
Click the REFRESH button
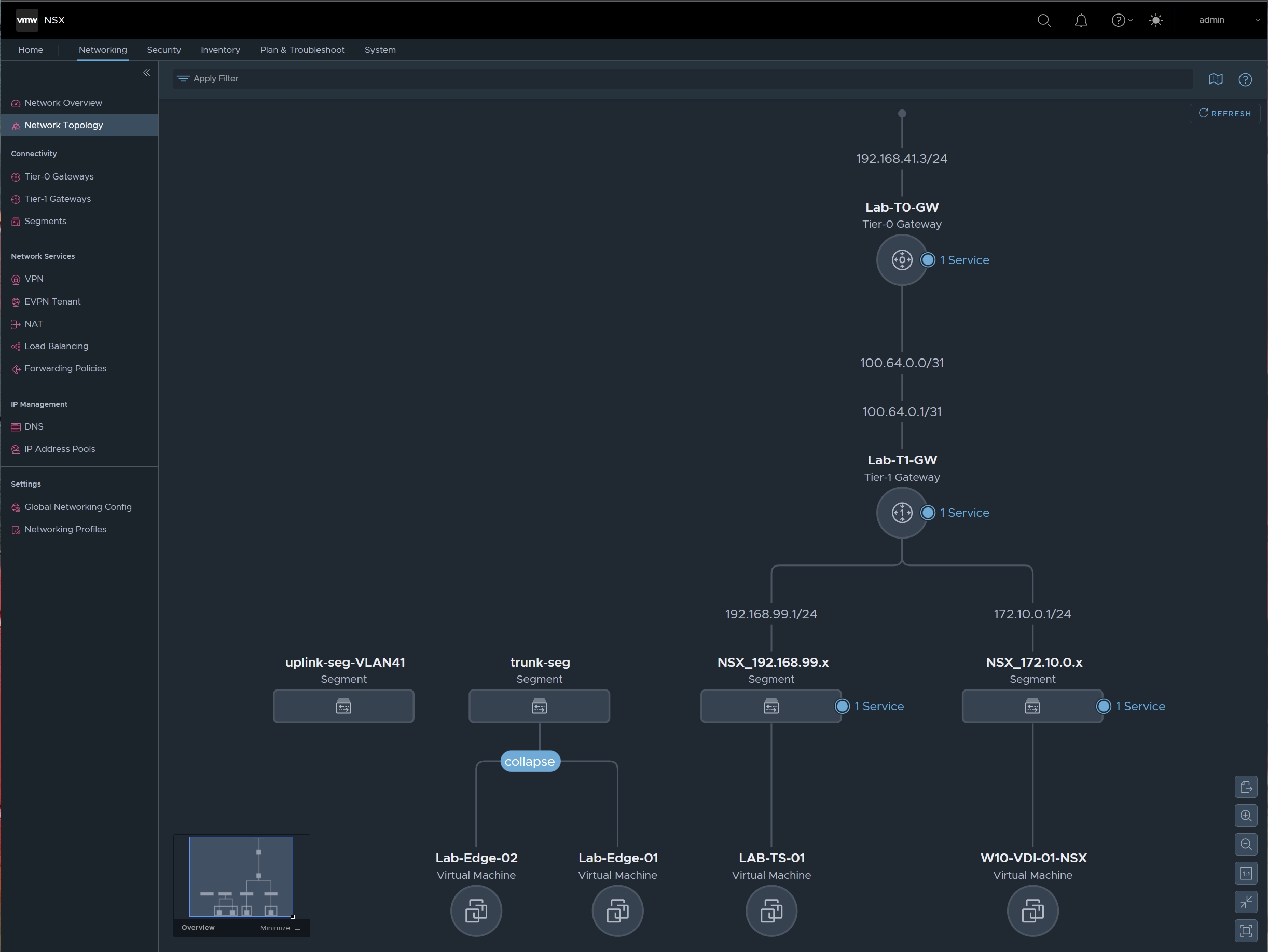click(x=1224, y=114)
